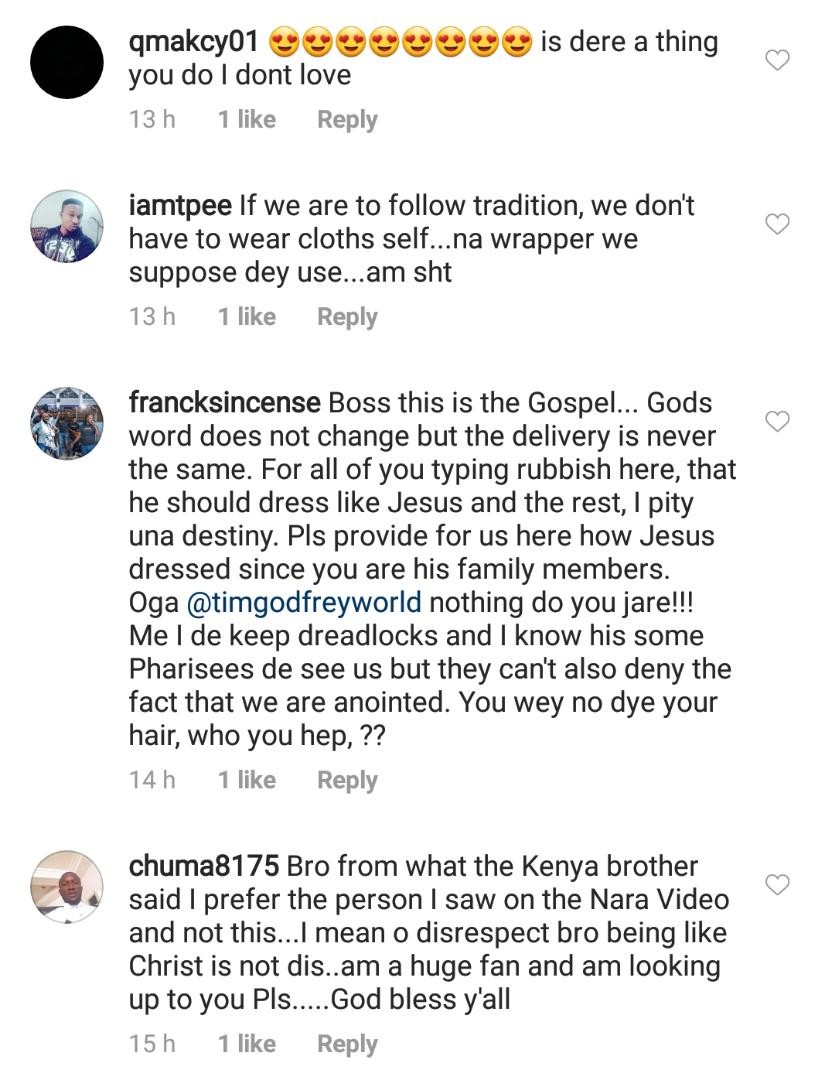
Task: Open qmakcy01's black profile picture
Action: coord(67,62)
